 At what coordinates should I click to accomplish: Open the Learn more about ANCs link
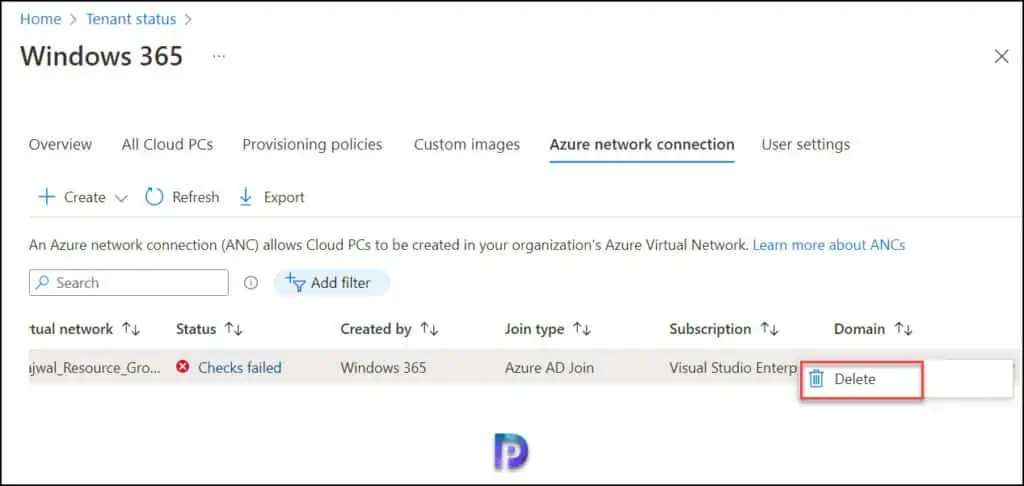tap(829, 246)
